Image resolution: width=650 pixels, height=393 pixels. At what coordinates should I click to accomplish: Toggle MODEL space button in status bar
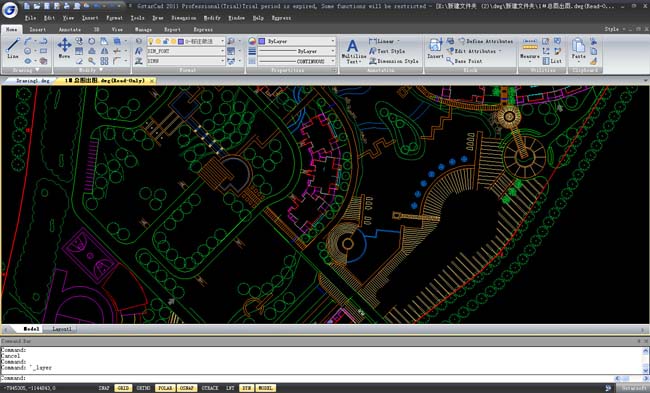point(265,388)
